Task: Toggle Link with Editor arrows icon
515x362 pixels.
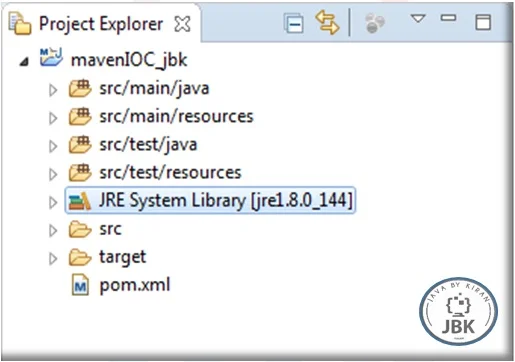Action: pos(327,22)
